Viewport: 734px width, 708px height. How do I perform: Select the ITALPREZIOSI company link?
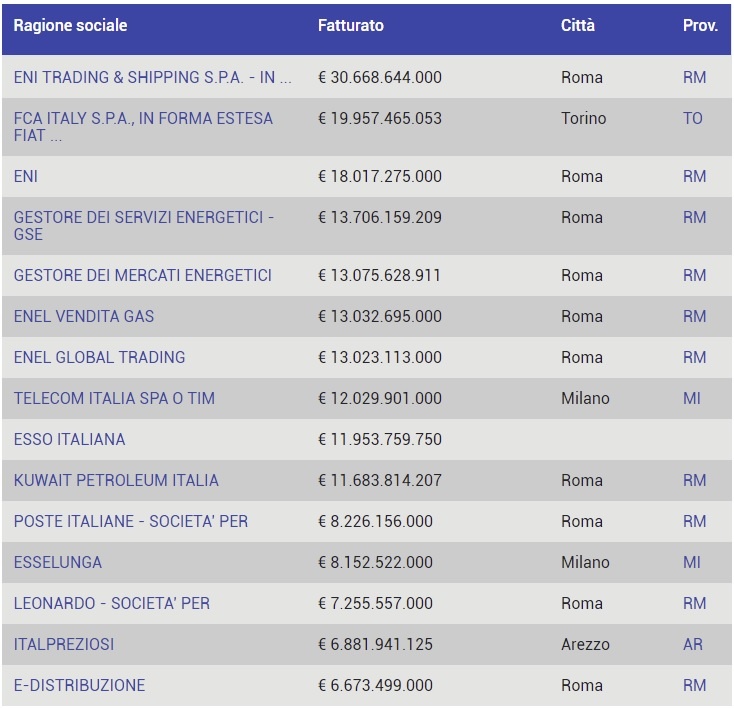[64, 644]
